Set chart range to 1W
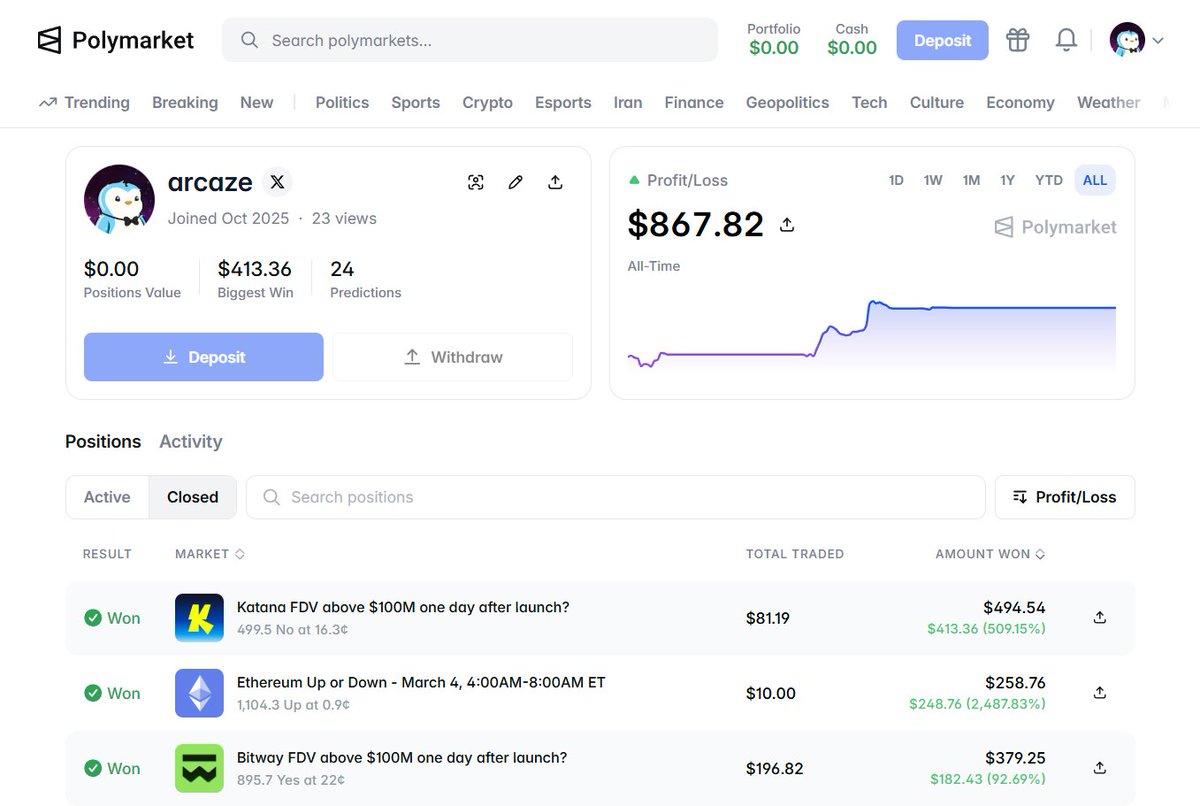This screenshot has width=1200, height=806. (933, 180)
